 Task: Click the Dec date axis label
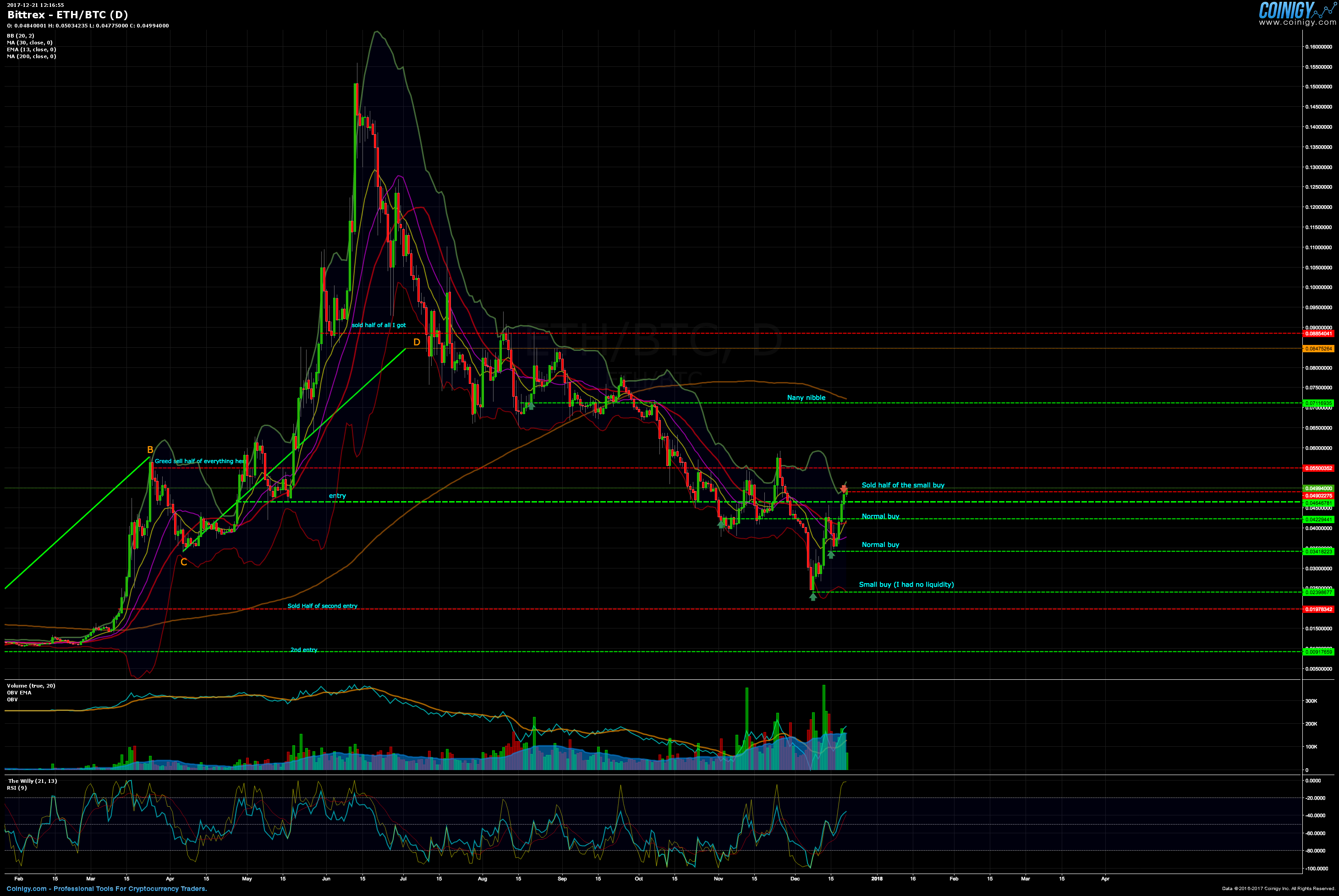coord(795,879)
